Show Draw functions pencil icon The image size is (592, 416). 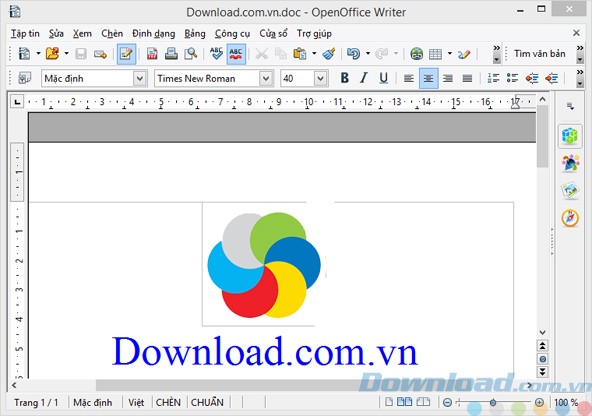(x=464, y=54)
